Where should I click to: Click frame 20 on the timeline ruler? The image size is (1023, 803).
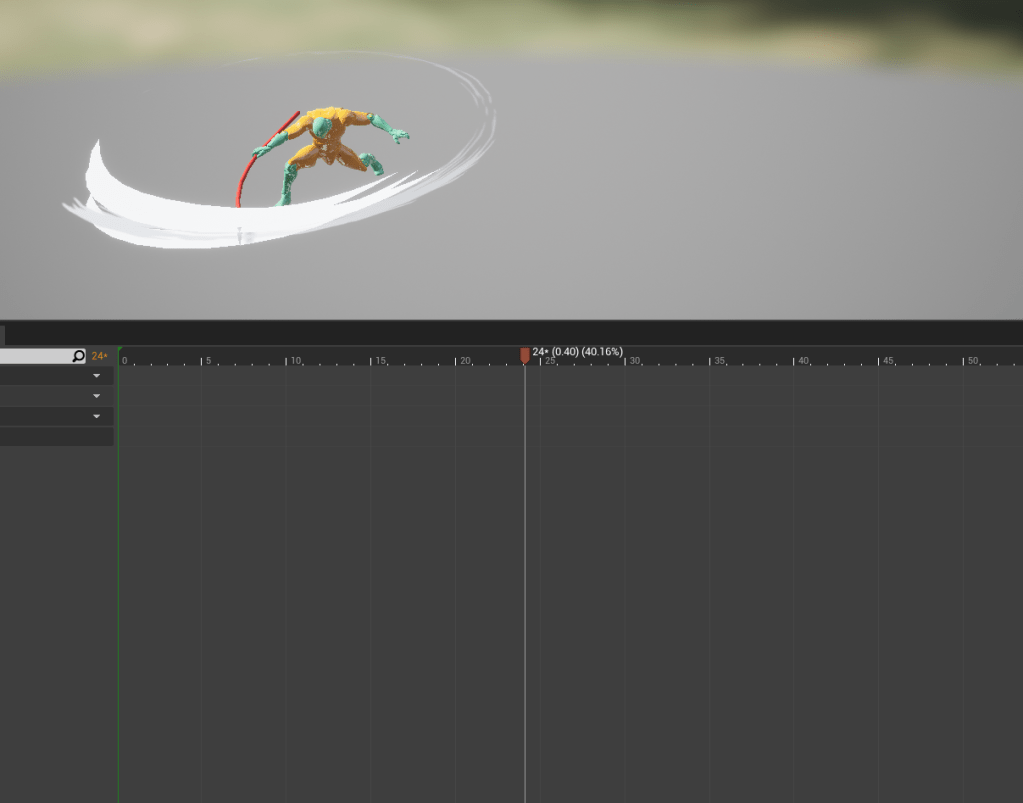click(456, 359)
